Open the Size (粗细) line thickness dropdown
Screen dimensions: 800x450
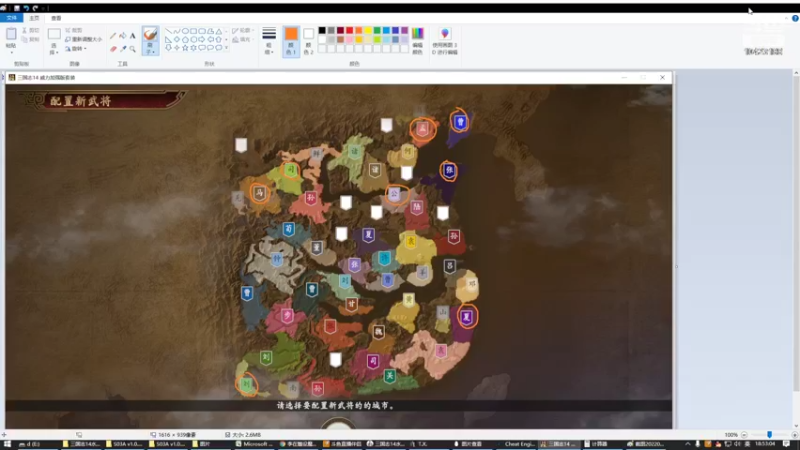(x=269, y=41)
